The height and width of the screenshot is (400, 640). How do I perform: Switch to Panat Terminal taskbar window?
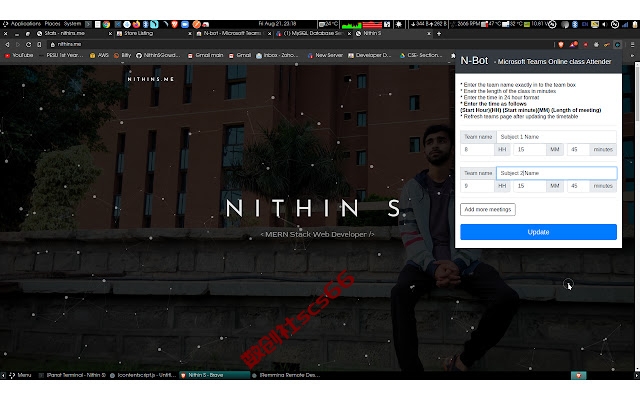[72, 375]
